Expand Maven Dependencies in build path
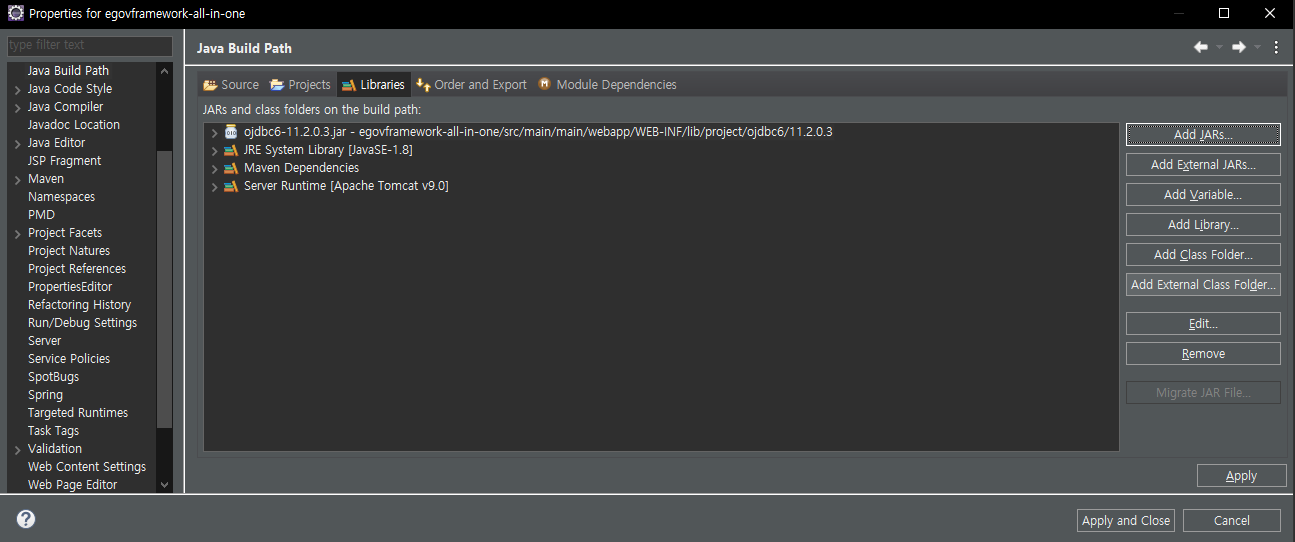The height and width of the screenshot is (542, 1295). [214, 168]
